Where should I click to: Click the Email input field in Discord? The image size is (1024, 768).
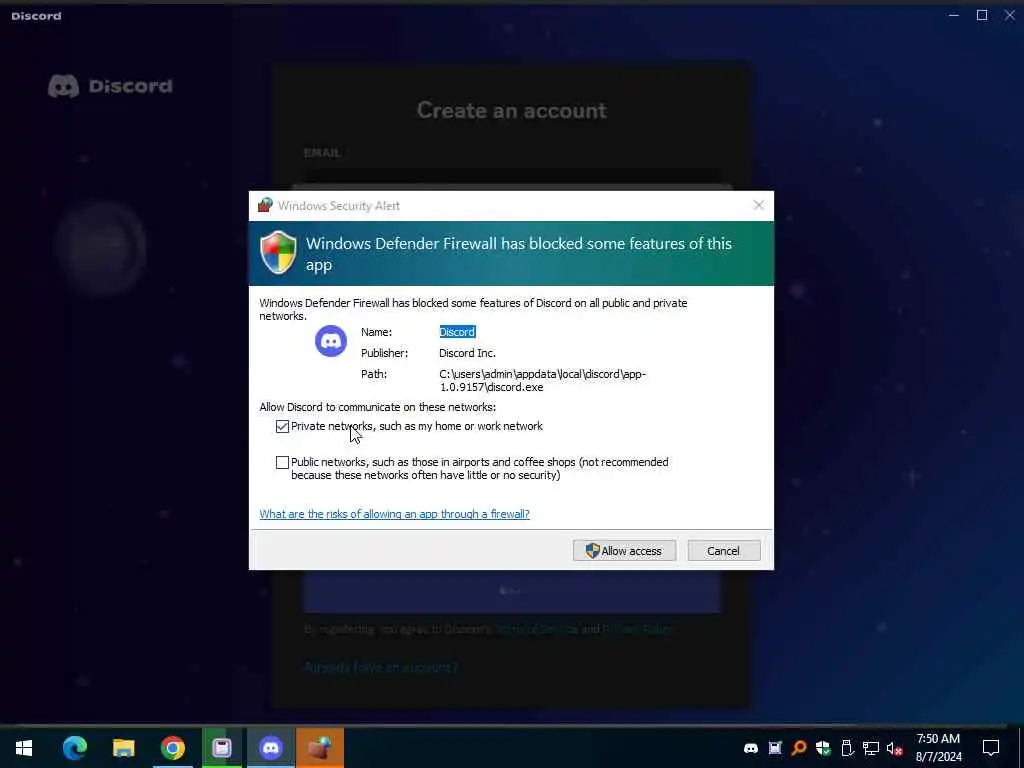tap(511, 178)
